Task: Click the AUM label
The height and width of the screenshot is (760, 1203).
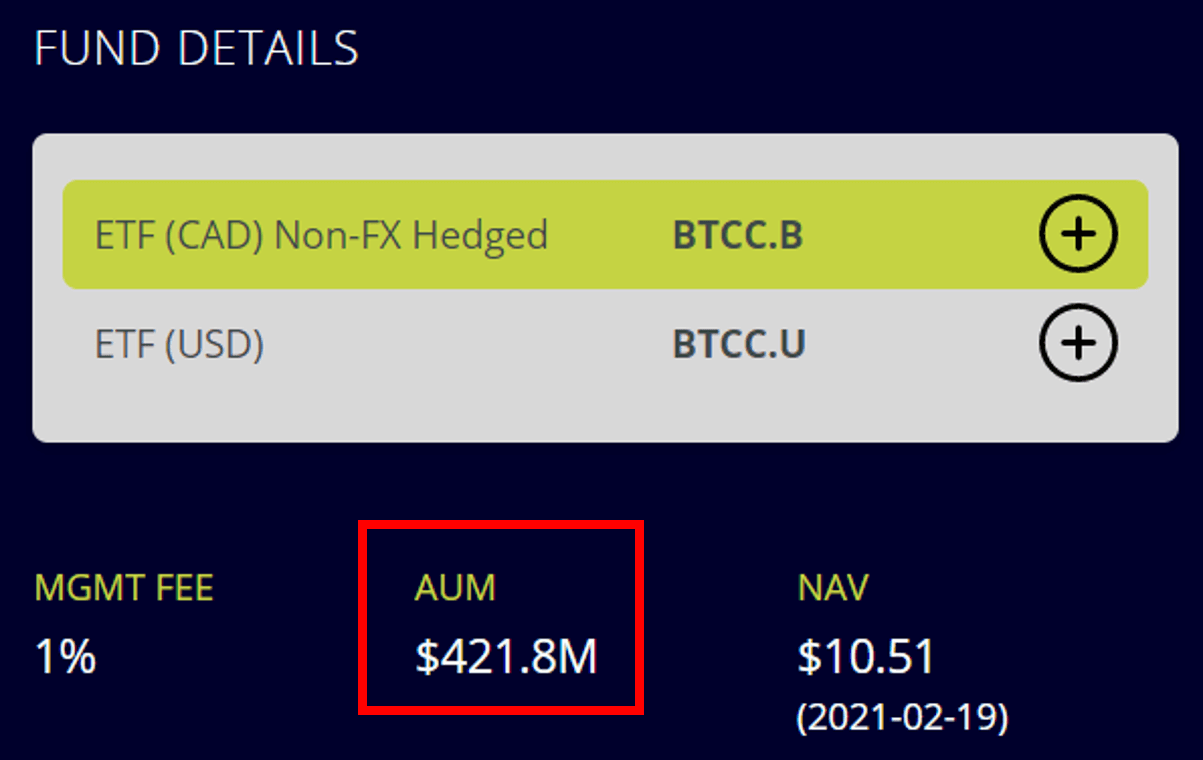Action: pos(454,587)
